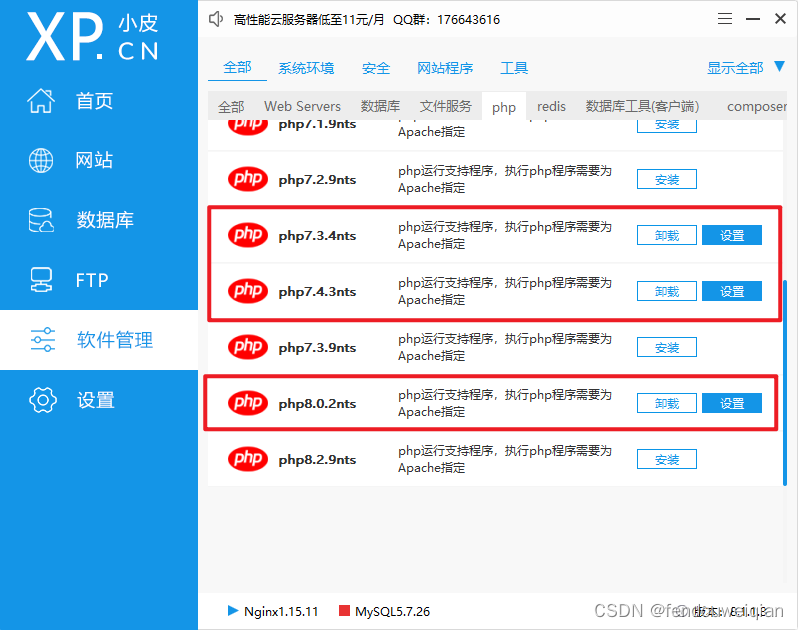
Task: Click the MySQL5.7.26 status label
Action: [x=392, y=611]
